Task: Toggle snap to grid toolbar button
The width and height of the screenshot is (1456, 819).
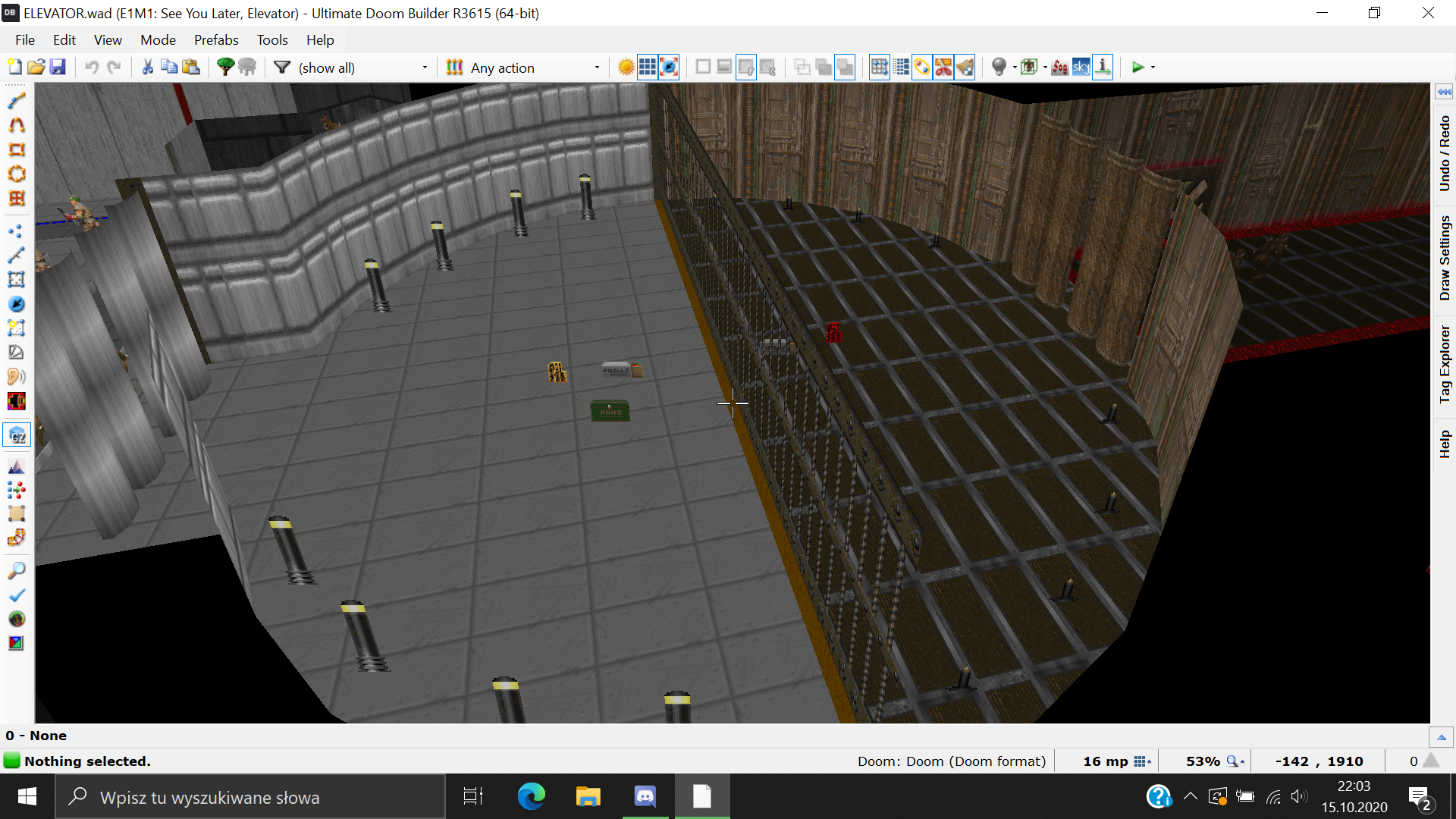Action: click(x=880, y=67)
